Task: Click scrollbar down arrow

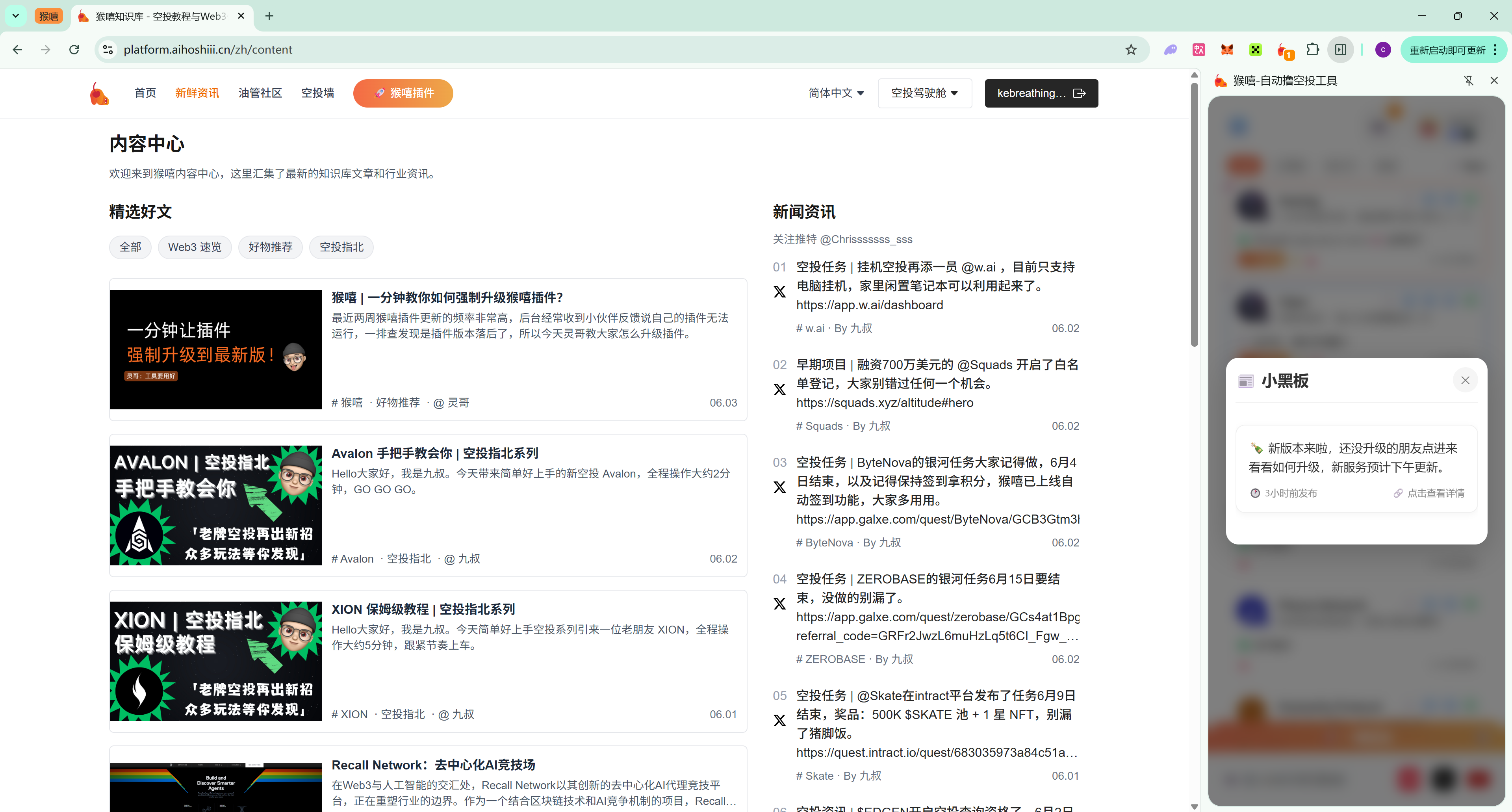Action: [1194, 807]
